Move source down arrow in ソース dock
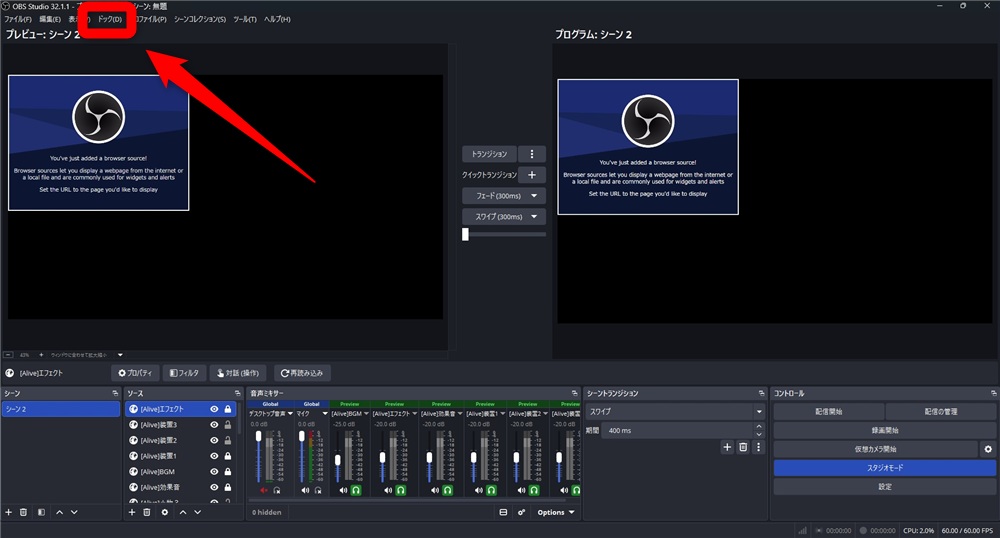The width and height of the screenshot is (1000, 538). tap(198, 512)
